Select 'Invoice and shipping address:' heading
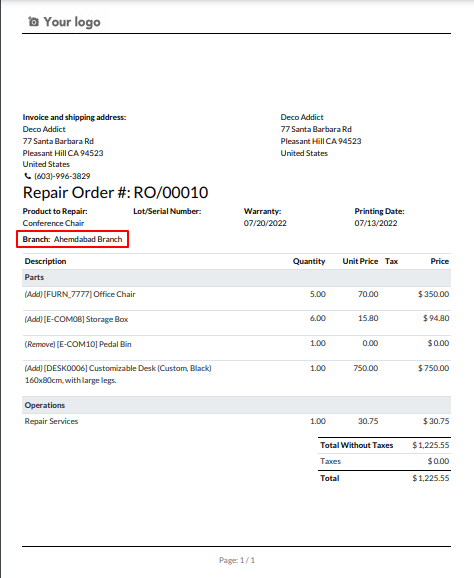This screenshot has width=474, height=578. (74, 117)
